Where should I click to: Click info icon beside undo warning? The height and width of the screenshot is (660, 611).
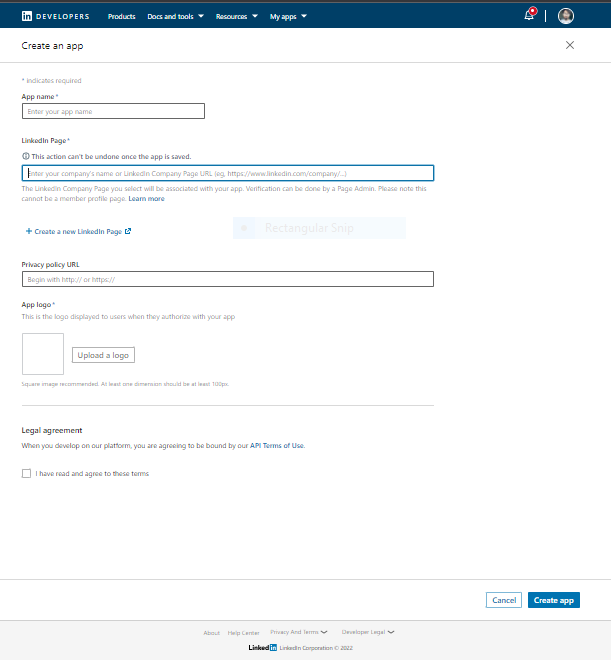[x=26, y=156]
